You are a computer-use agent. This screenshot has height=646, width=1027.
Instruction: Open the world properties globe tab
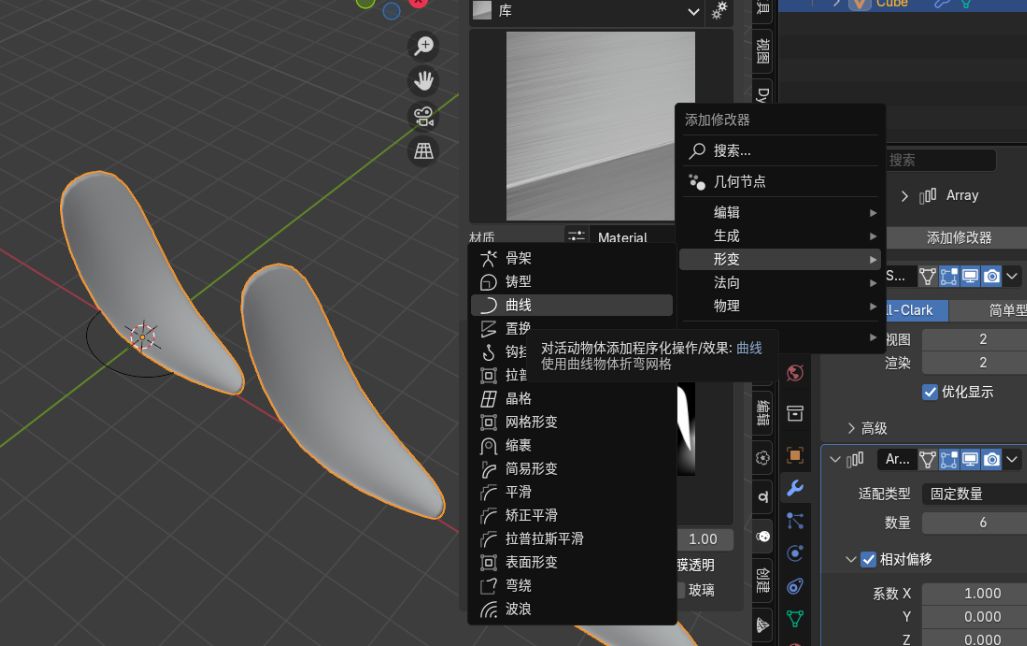795,373
